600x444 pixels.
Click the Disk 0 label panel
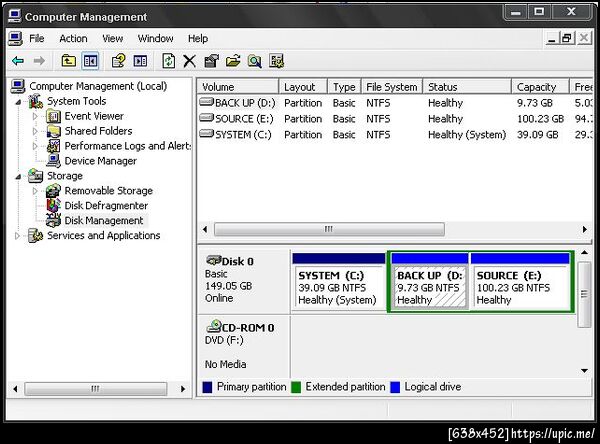(244, 281)
